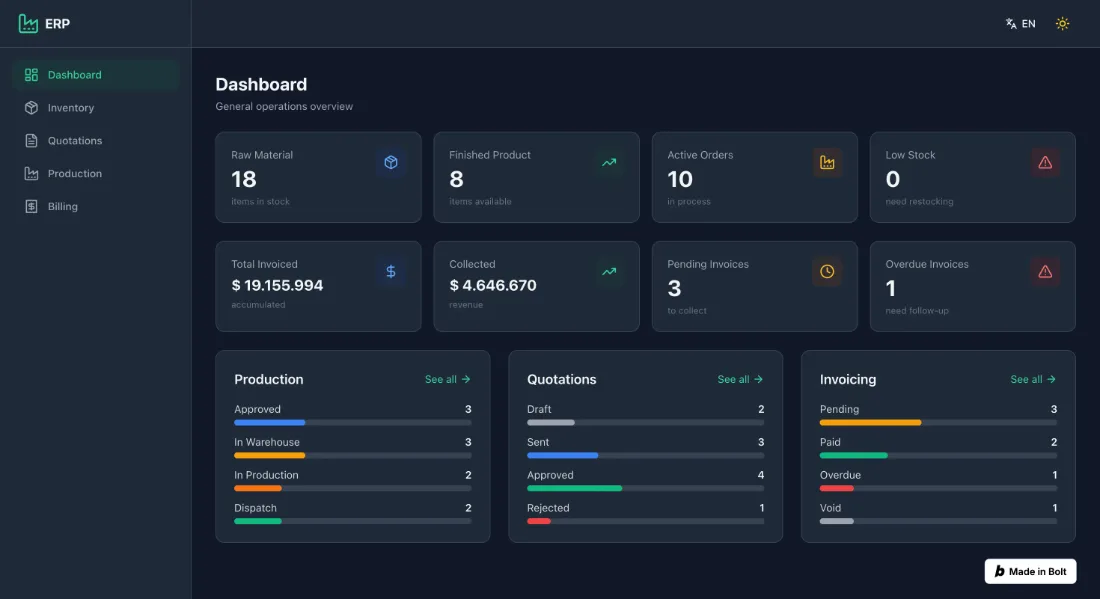Click the Quotations panel heading

pyautogui.click(x=561, y=379)
